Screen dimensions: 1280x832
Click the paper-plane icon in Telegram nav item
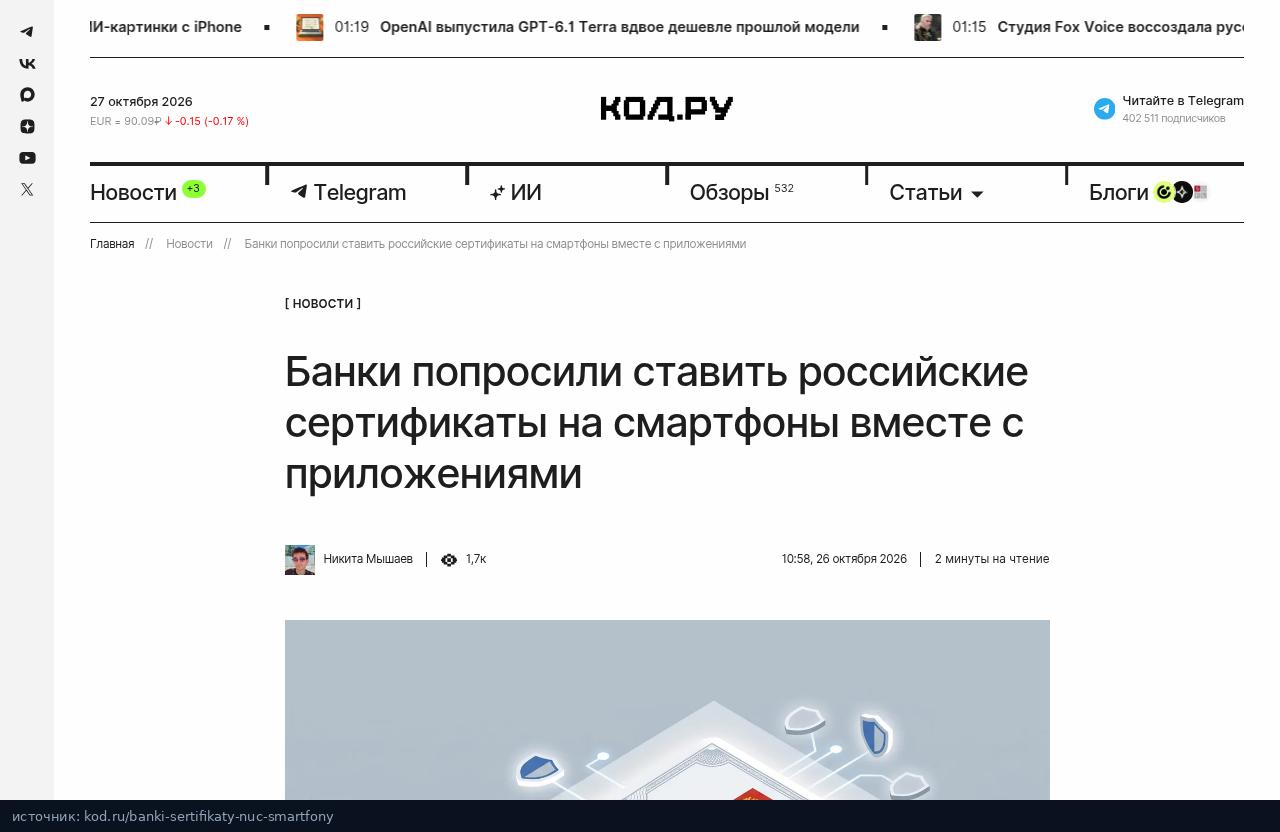[x=298, y=192]
